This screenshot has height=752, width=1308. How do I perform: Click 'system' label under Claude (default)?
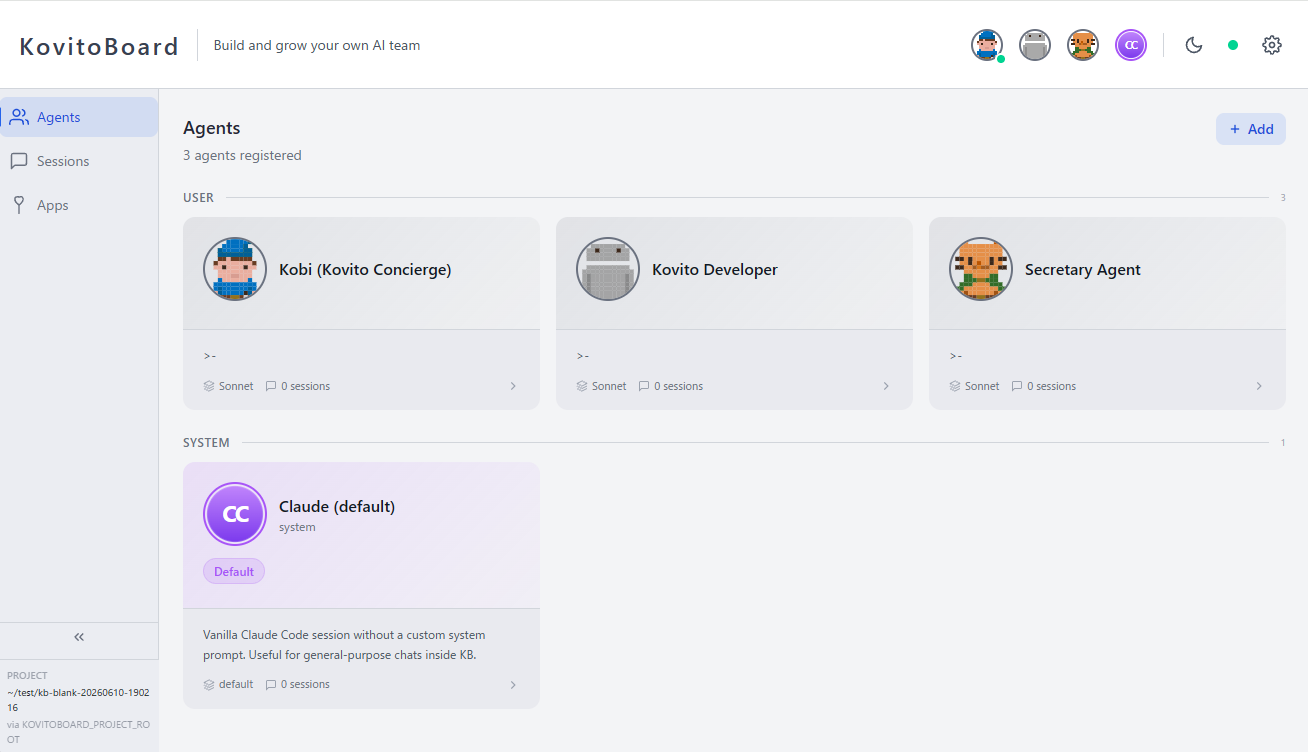tap(297, 527)
